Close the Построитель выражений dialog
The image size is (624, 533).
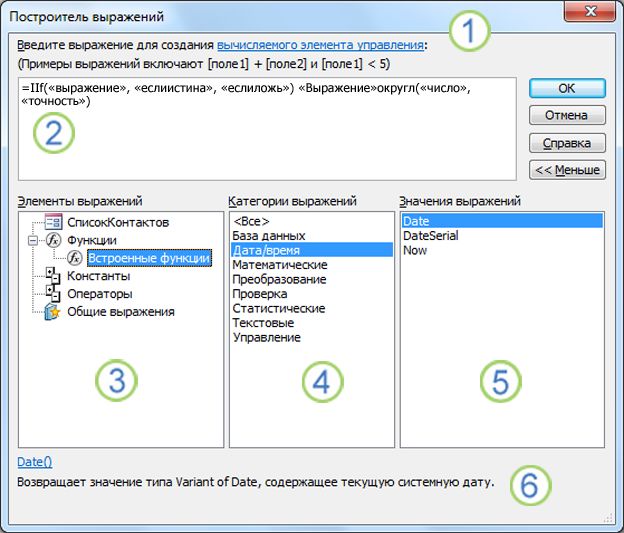[591, 12]
